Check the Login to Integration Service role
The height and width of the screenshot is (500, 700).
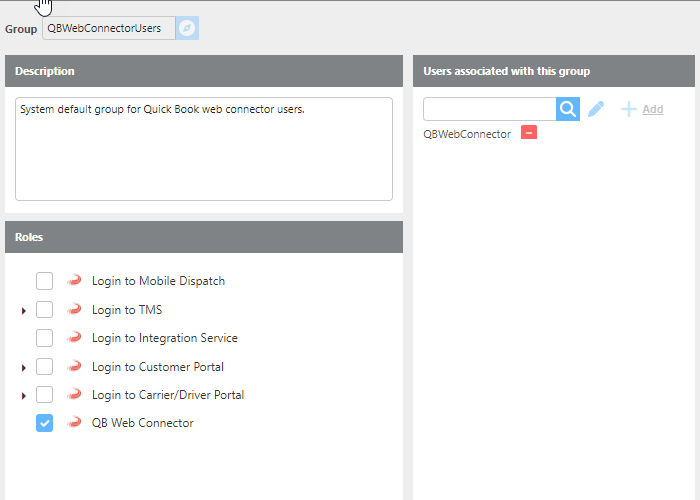pos(44,338)
